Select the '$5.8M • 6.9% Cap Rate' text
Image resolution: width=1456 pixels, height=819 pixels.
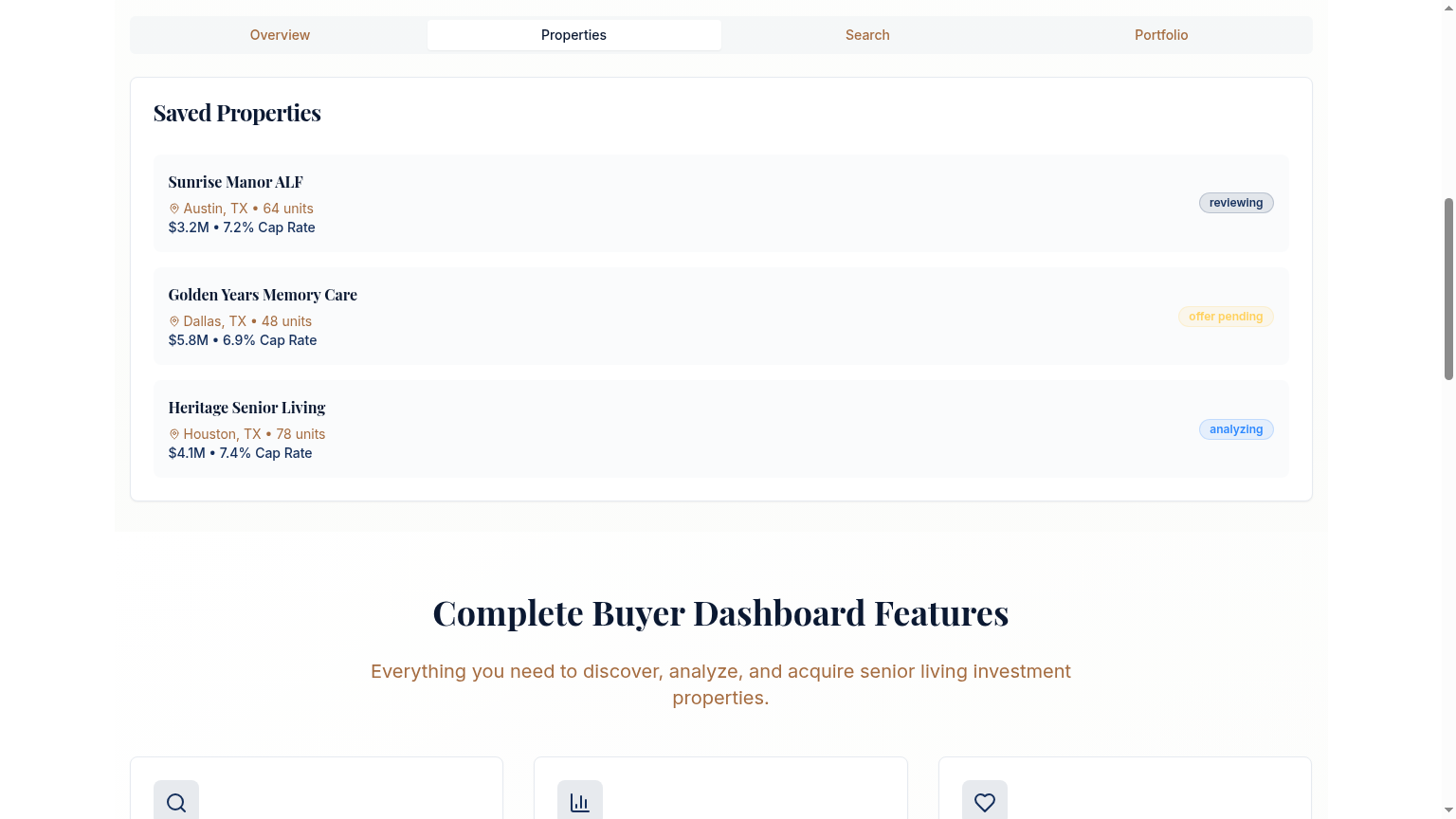coord(243,340)
